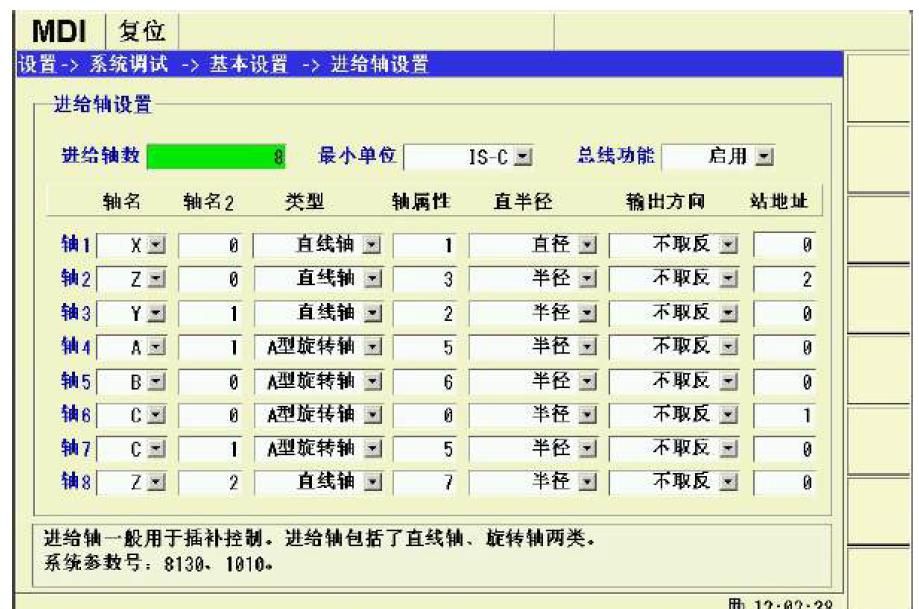Click the 轴6 轴属性 field

pyautogui.click(x=426, y=416)
